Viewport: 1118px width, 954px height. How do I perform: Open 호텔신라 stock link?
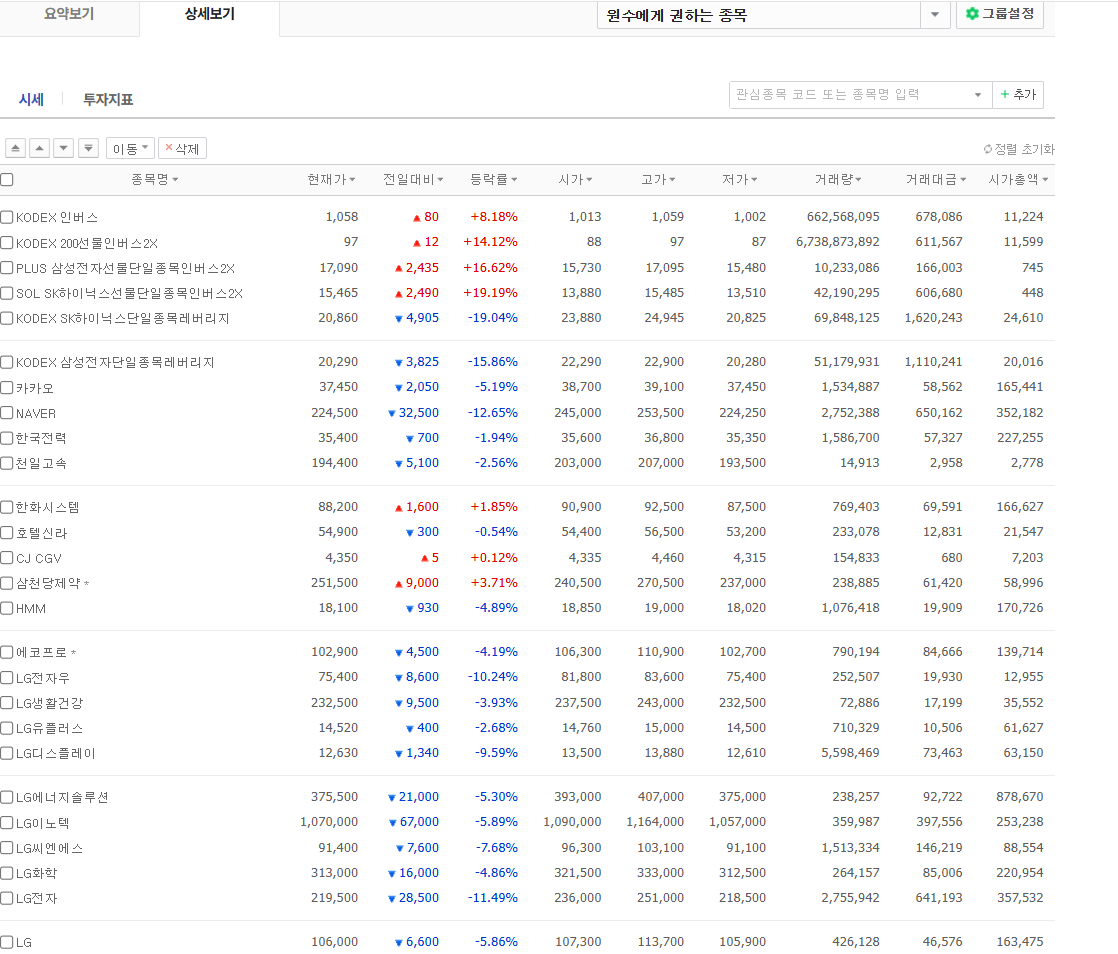(x=41, y=533)
